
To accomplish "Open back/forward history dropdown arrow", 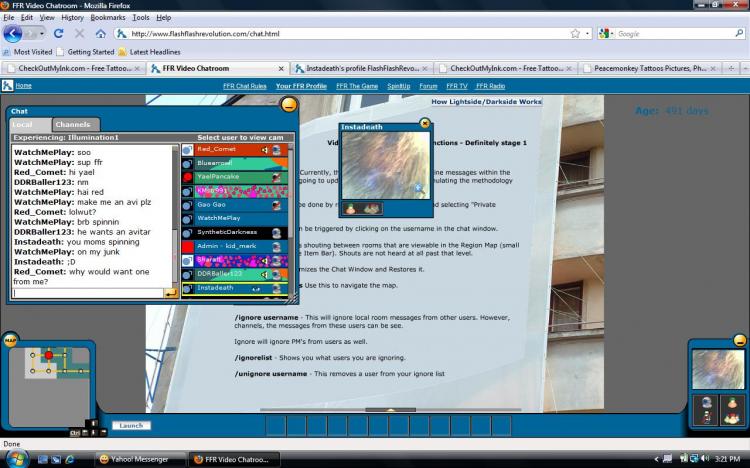I will 42,33.
